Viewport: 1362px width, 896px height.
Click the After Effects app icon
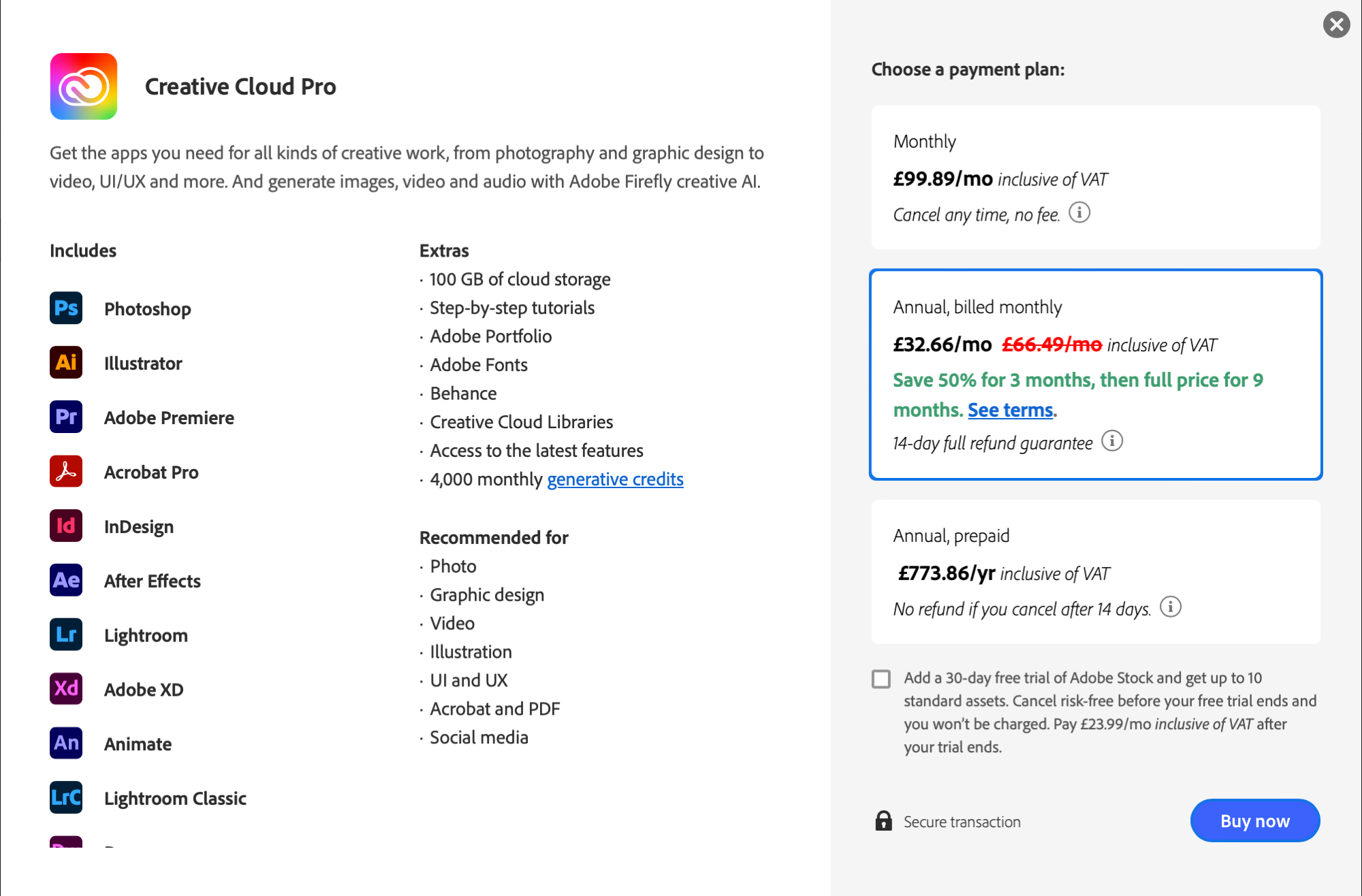[66, 581]
